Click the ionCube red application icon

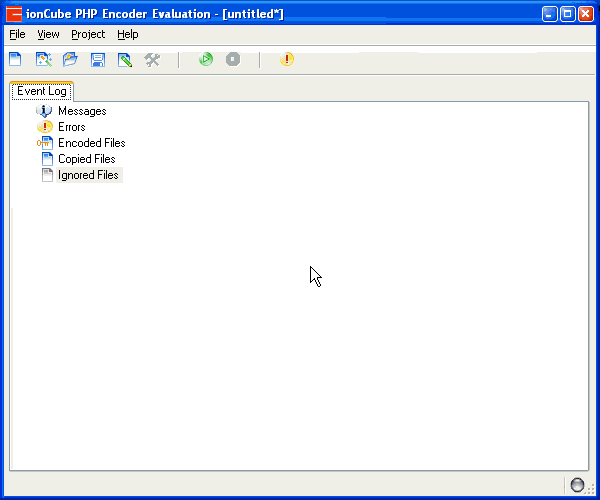pos(14,14)
